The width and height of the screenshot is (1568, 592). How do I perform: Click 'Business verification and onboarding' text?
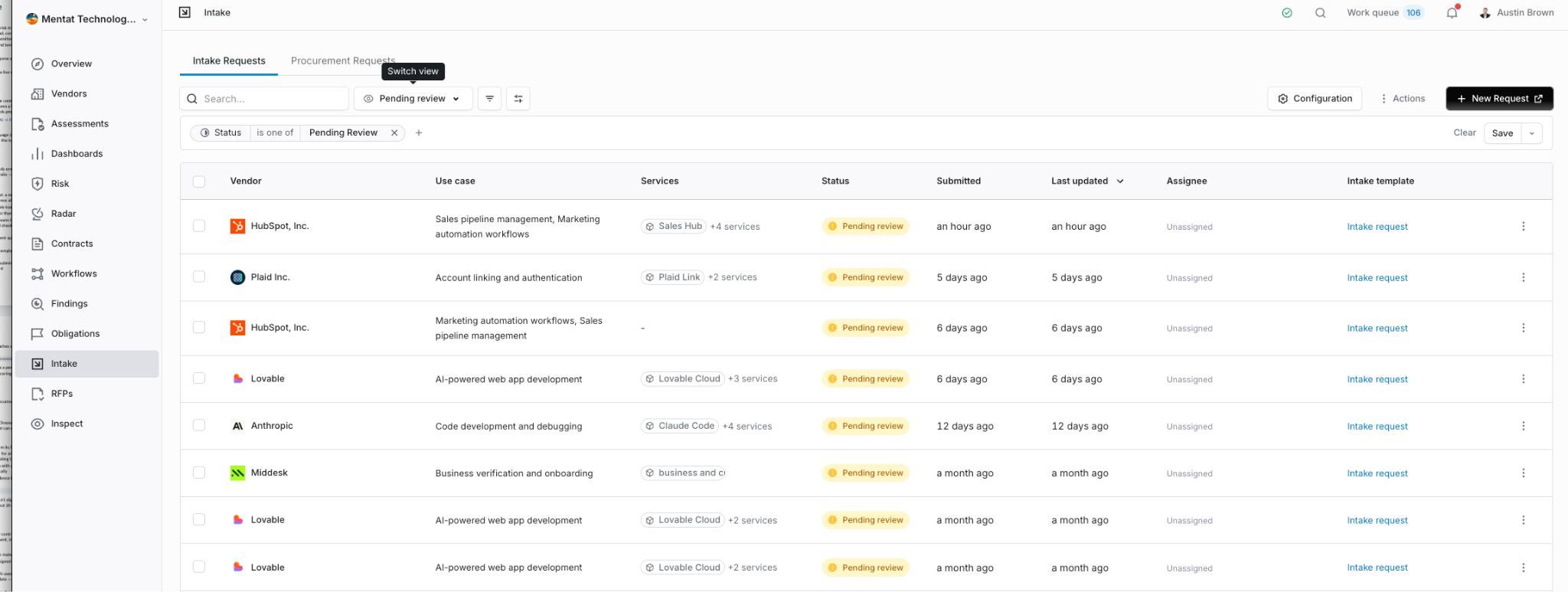[514, 473]
